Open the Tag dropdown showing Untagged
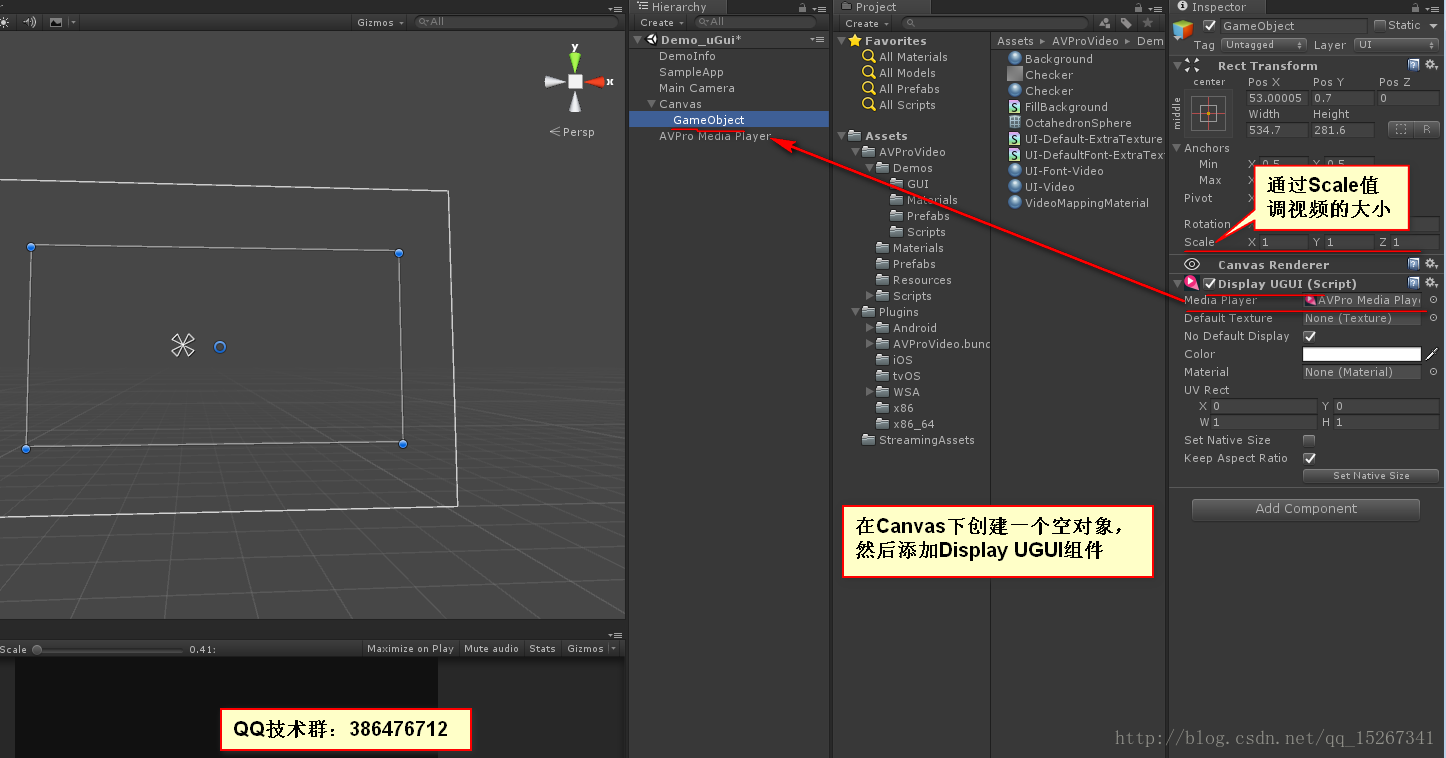The image size is (1446, 758). 1264,45
